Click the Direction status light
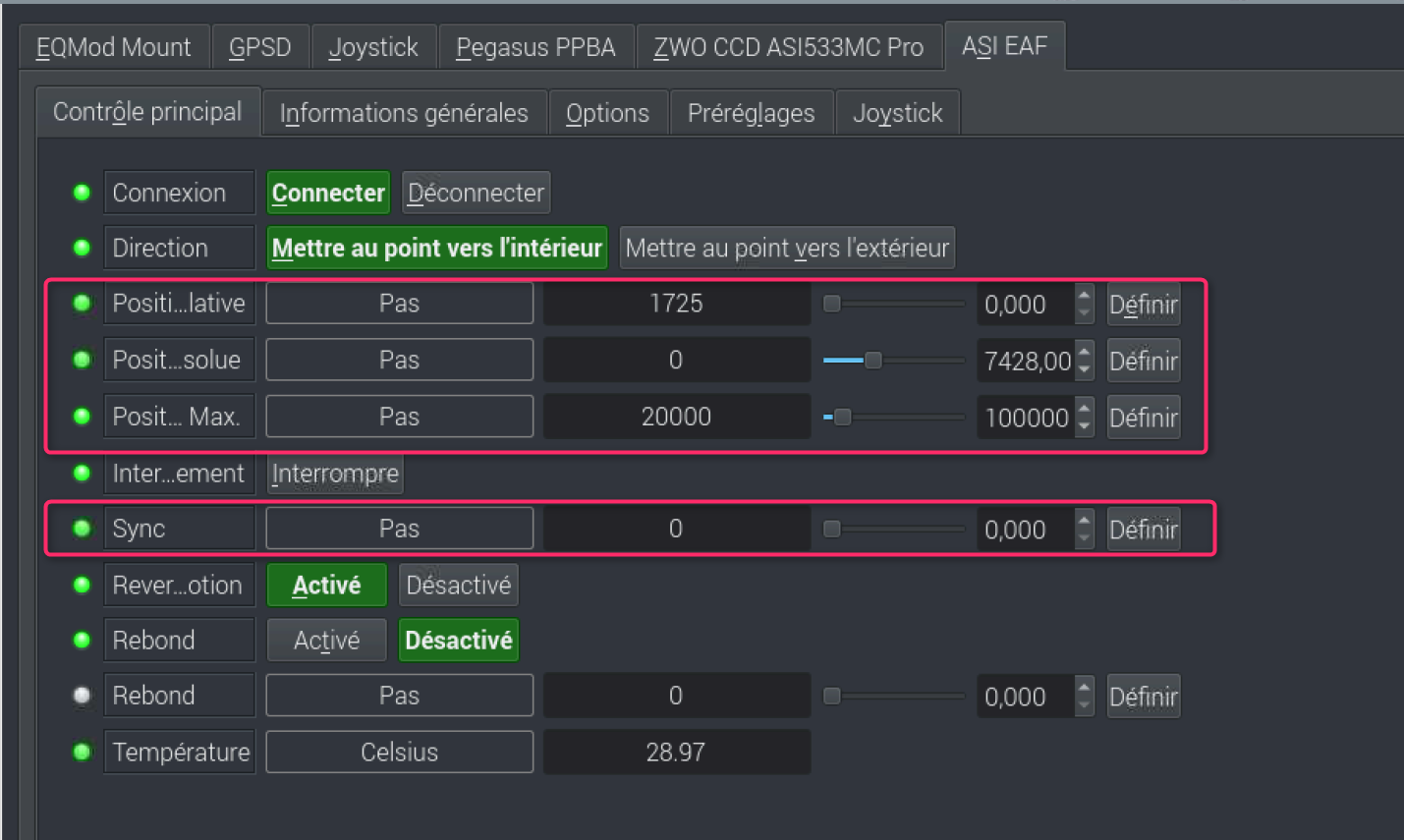Screen dimensions: 1404x840 83,248
